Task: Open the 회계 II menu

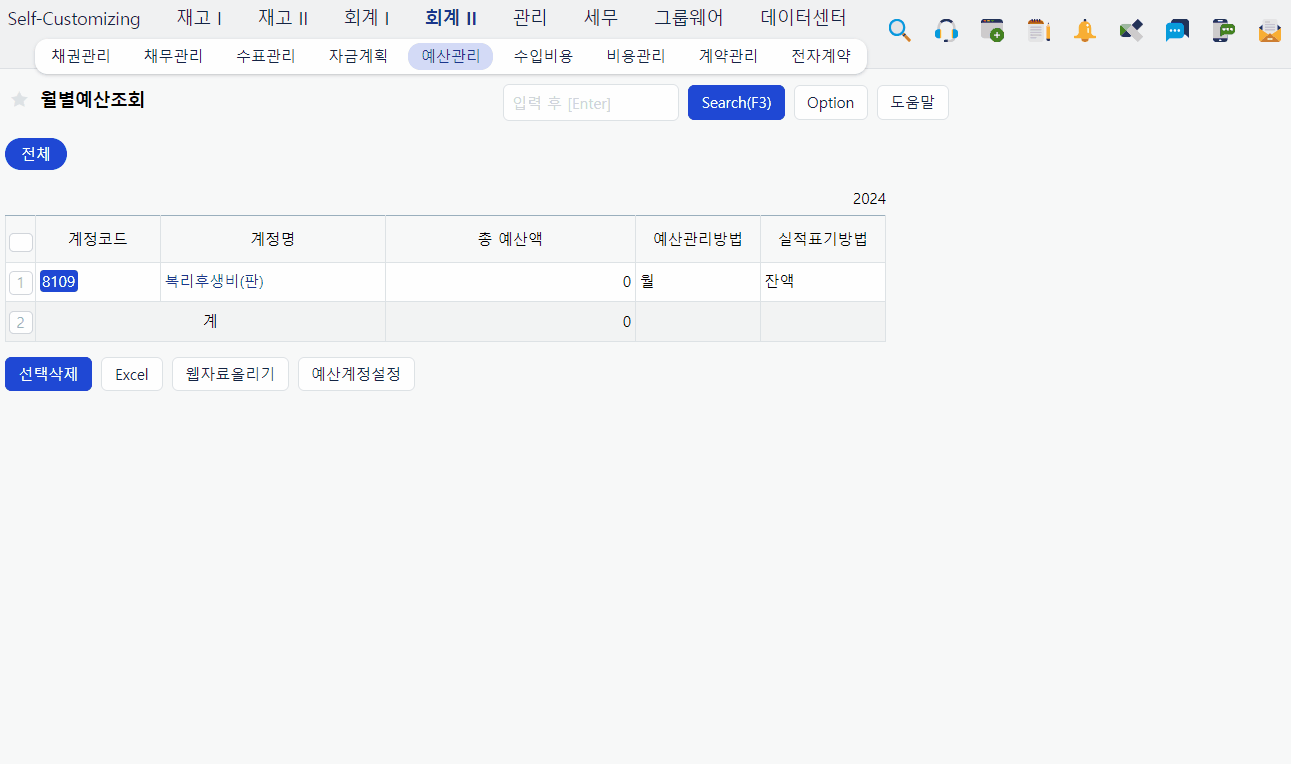Action: (451, 18)
